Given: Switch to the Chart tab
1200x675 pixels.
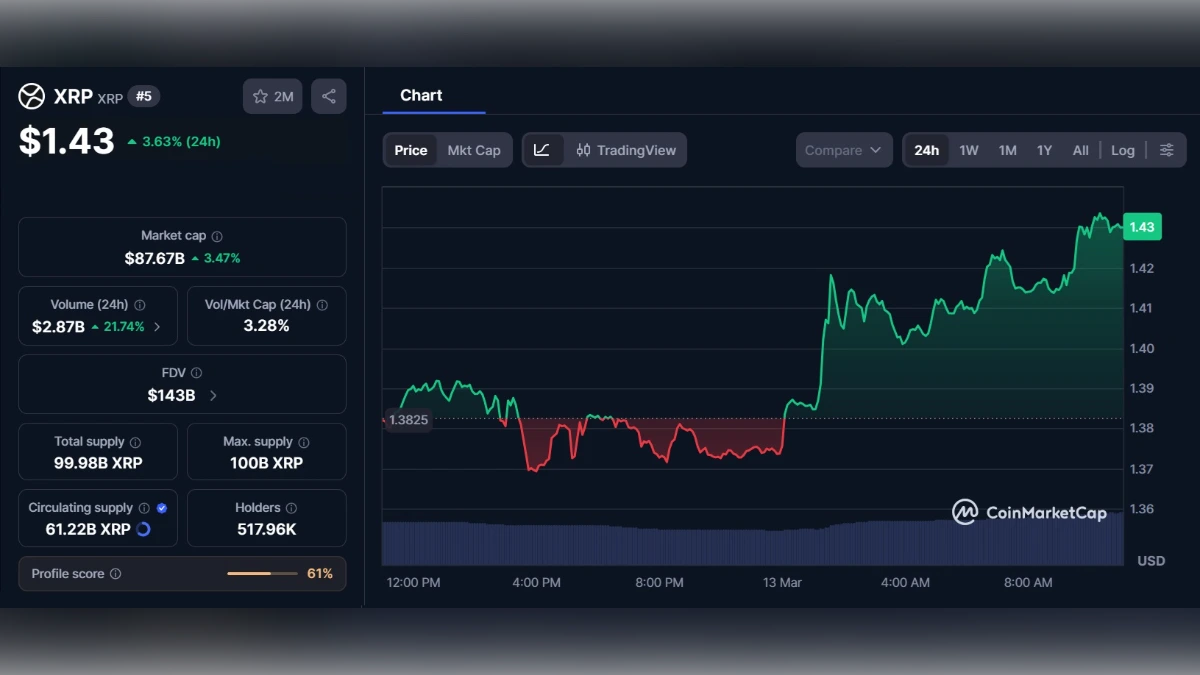Looking at the screenshot, I should 422,95.
